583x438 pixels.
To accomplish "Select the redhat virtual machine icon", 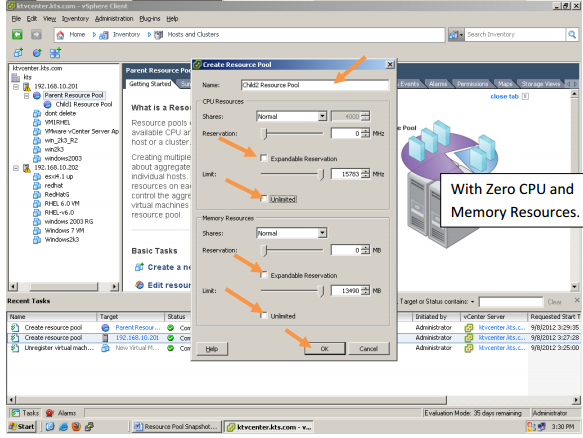I will (37, 186).
